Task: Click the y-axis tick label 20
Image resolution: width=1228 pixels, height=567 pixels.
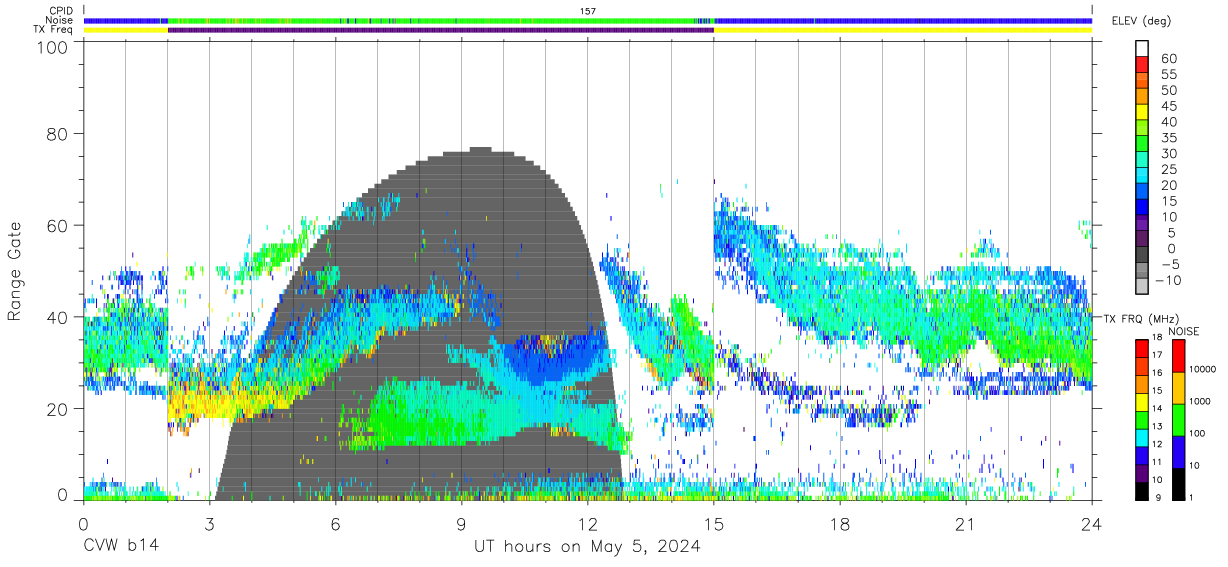Action: [58, 410]
